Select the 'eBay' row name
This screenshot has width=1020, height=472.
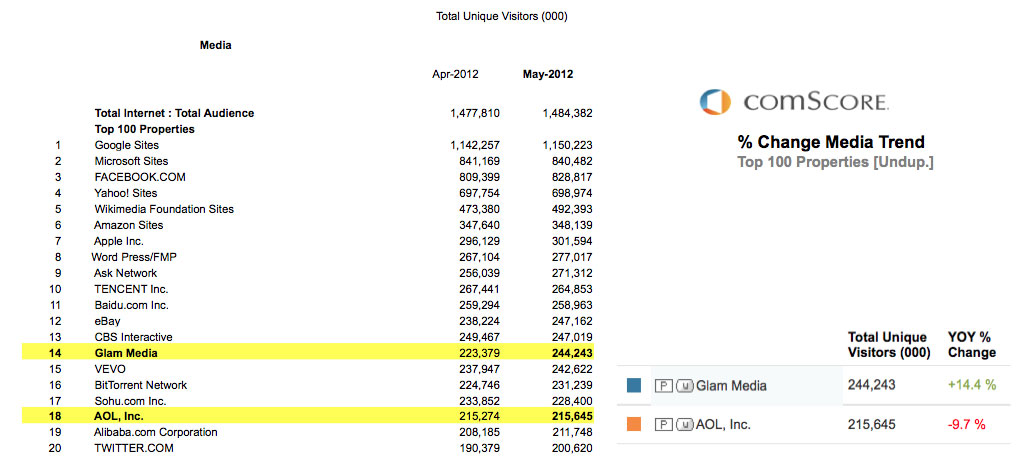[x=107, y=321]
